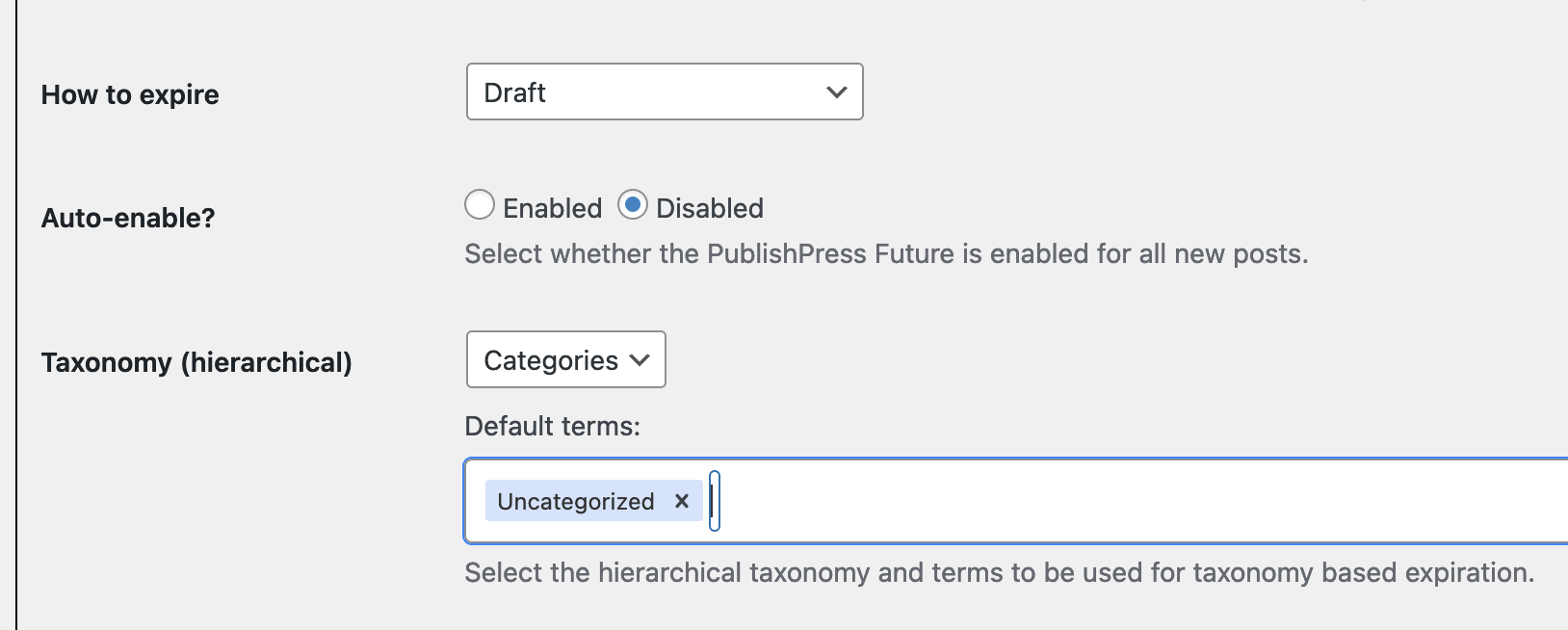The image size is (1568, 630).
Task: Click the PublishPress Future auto-enable description text
Action: coord(886,253)
